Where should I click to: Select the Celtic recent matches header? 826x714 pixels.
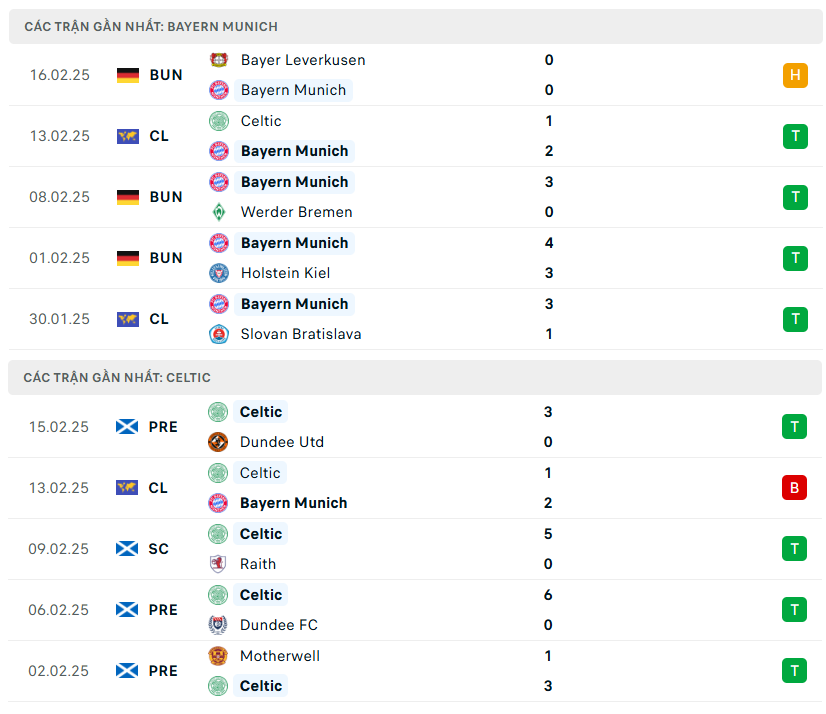[x=117, y=377]
